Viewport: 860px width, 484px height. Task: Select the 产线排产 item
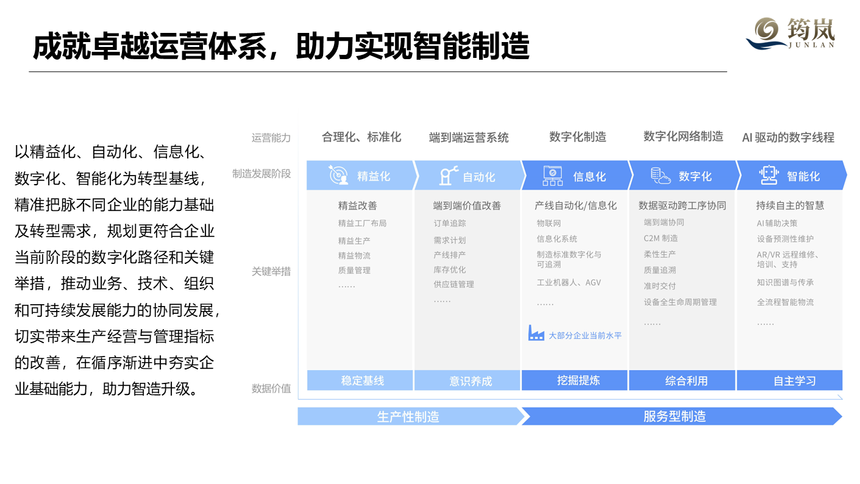click(x=450, y=255)
